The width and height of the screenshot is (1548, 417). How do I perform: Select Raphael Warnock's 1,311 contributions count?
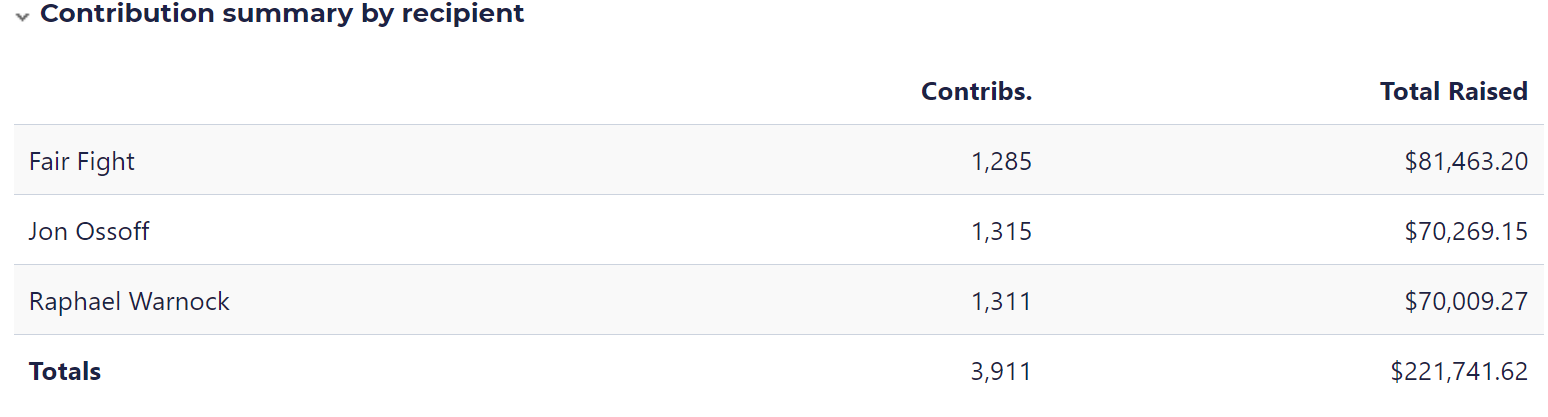[1001, 301]
